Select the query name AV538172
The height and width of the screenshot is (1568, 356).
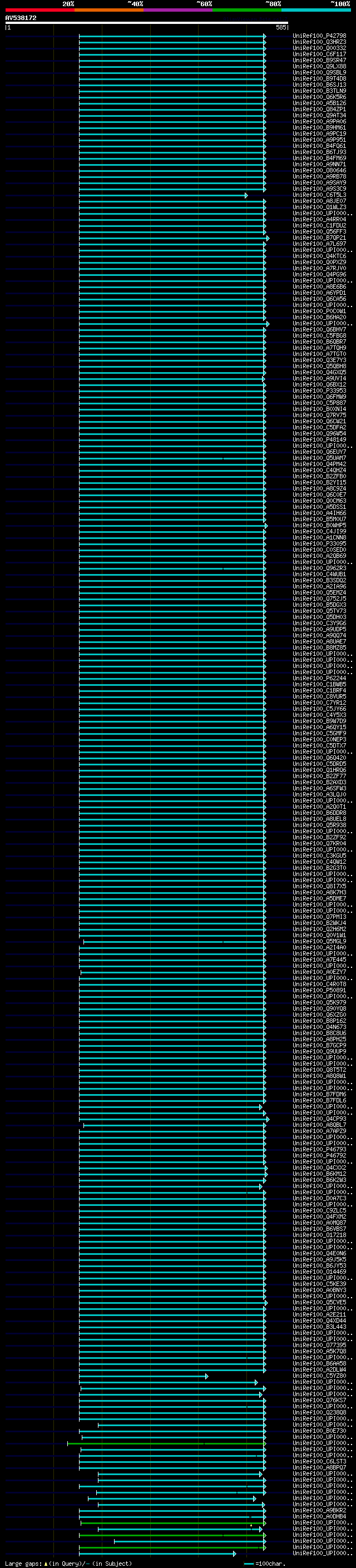click(21, 18)
